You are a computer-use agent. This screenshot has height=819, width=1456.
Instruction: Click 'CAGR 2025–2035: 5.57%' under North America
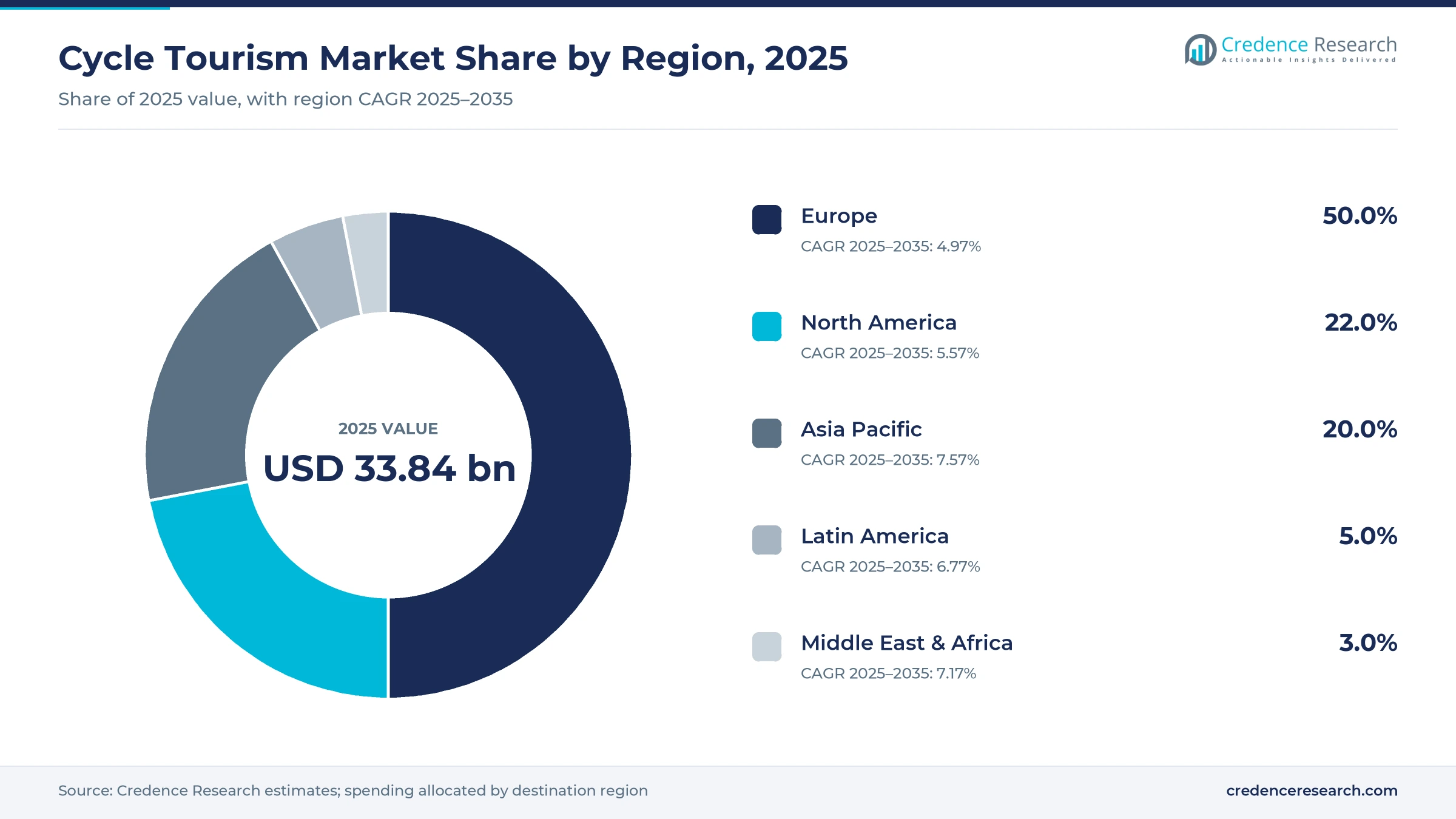click(890, 353)
